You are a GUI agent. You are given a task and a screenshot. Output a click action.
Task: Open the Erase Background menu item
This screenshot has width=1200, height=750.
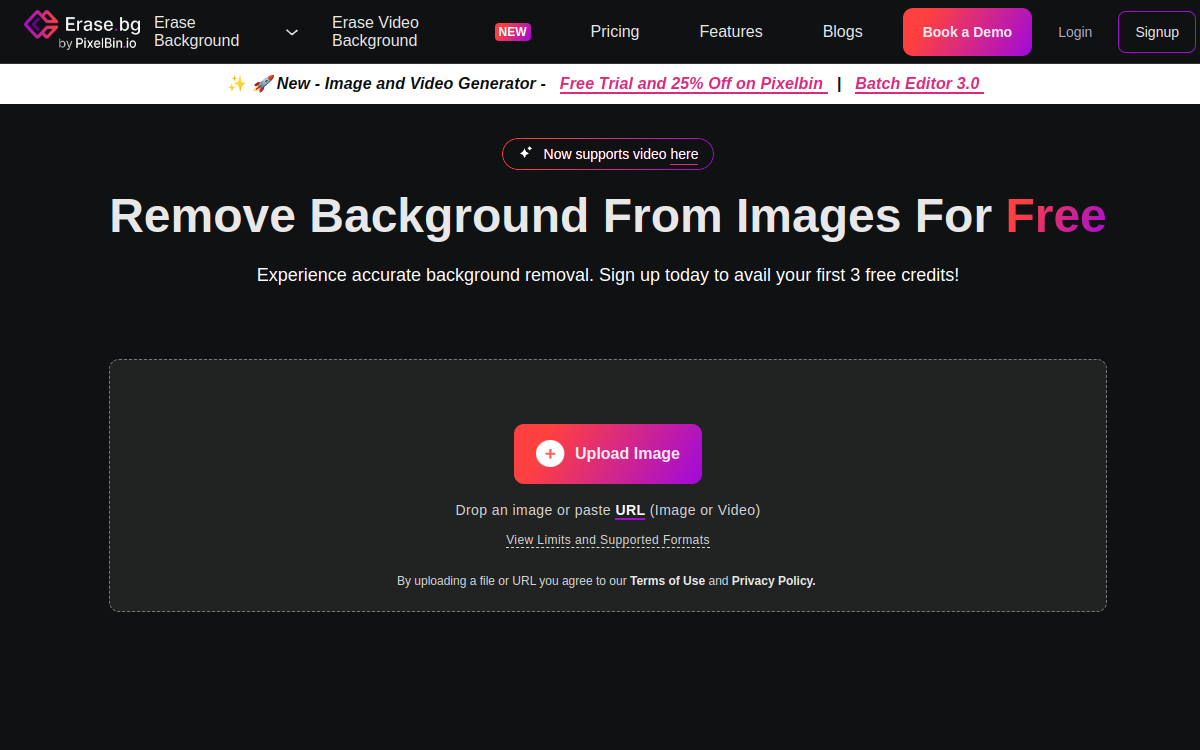coord(196,32)
